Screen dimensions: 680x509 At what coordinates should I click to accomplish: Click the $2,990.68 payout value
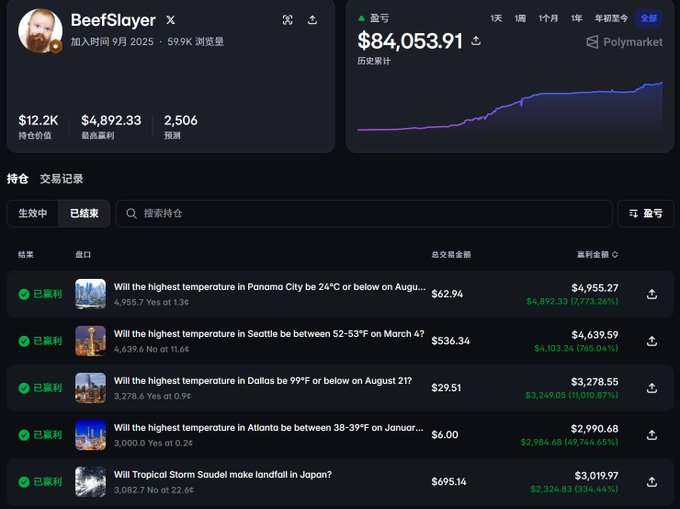[x=595, y=428]
